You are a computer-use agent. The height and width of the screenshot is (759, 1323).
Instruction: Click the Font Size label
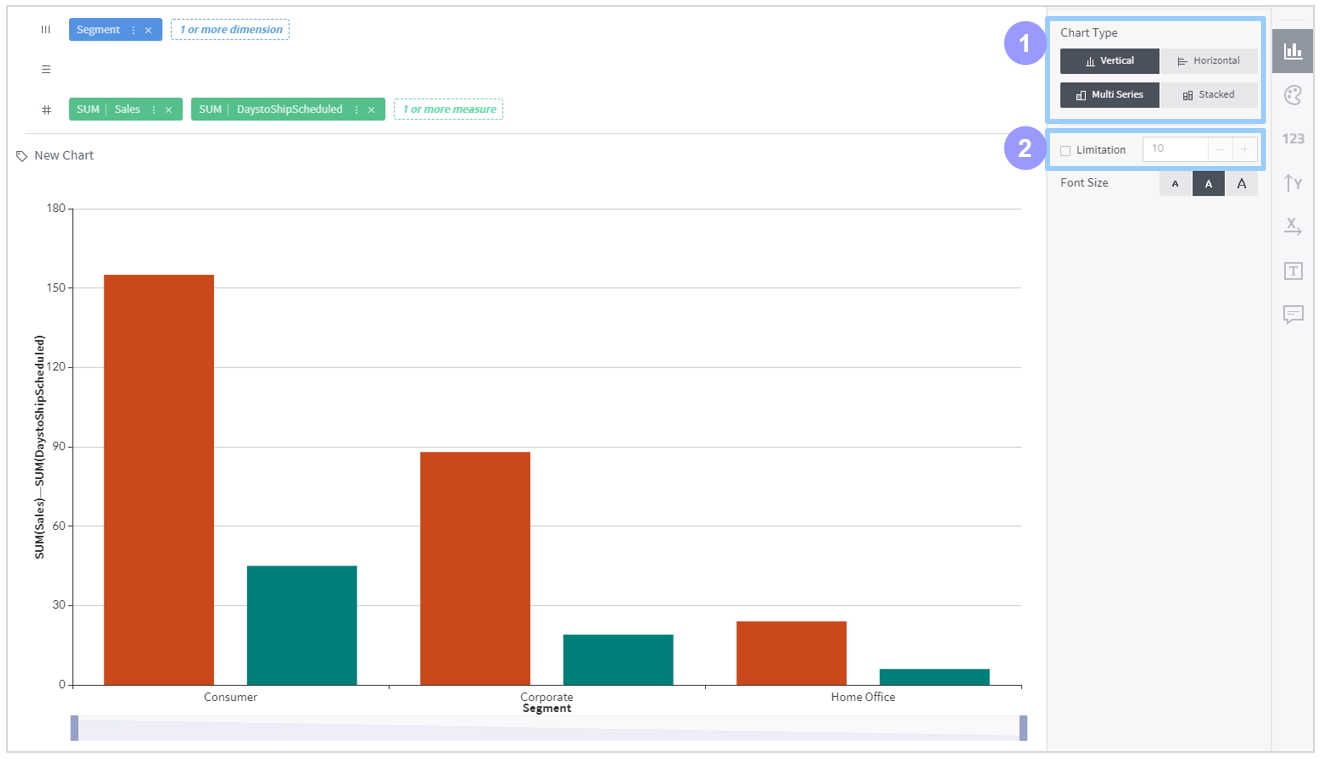1084,183
